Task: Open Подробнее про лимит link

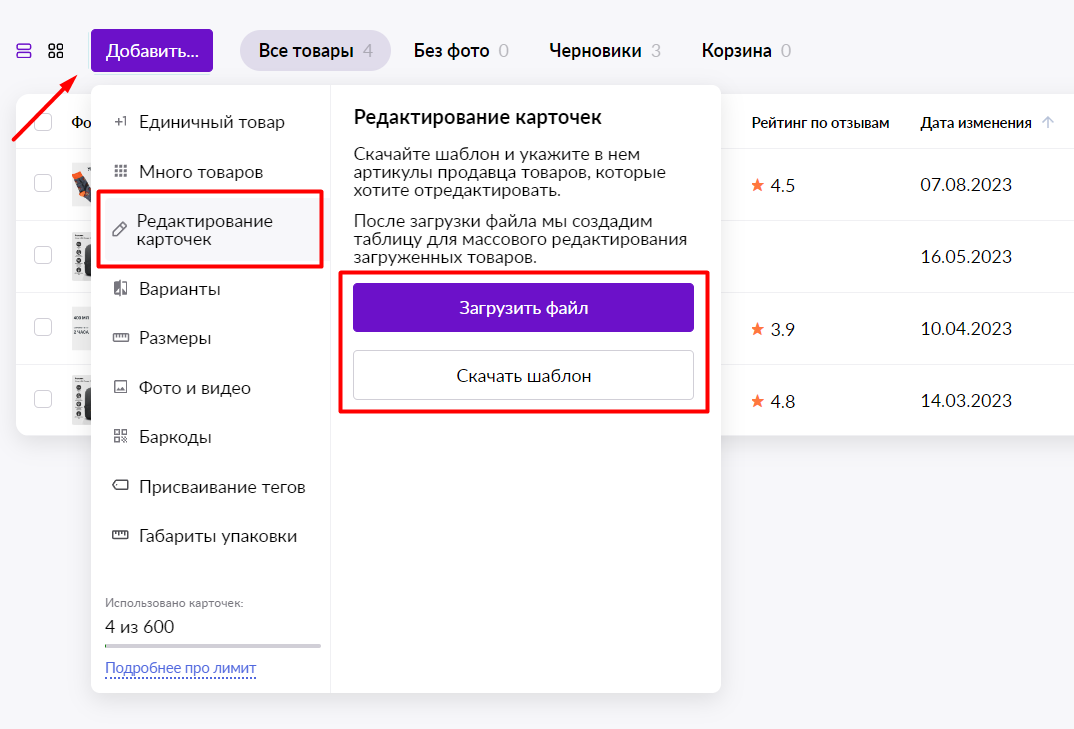Action: click(181, 667)
